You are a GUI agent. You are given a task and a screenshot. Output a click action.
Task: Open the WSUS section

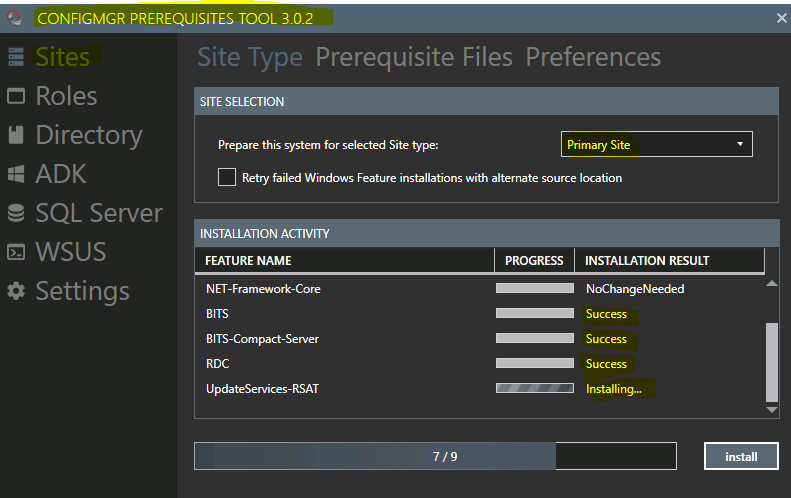tap(71, 252)
